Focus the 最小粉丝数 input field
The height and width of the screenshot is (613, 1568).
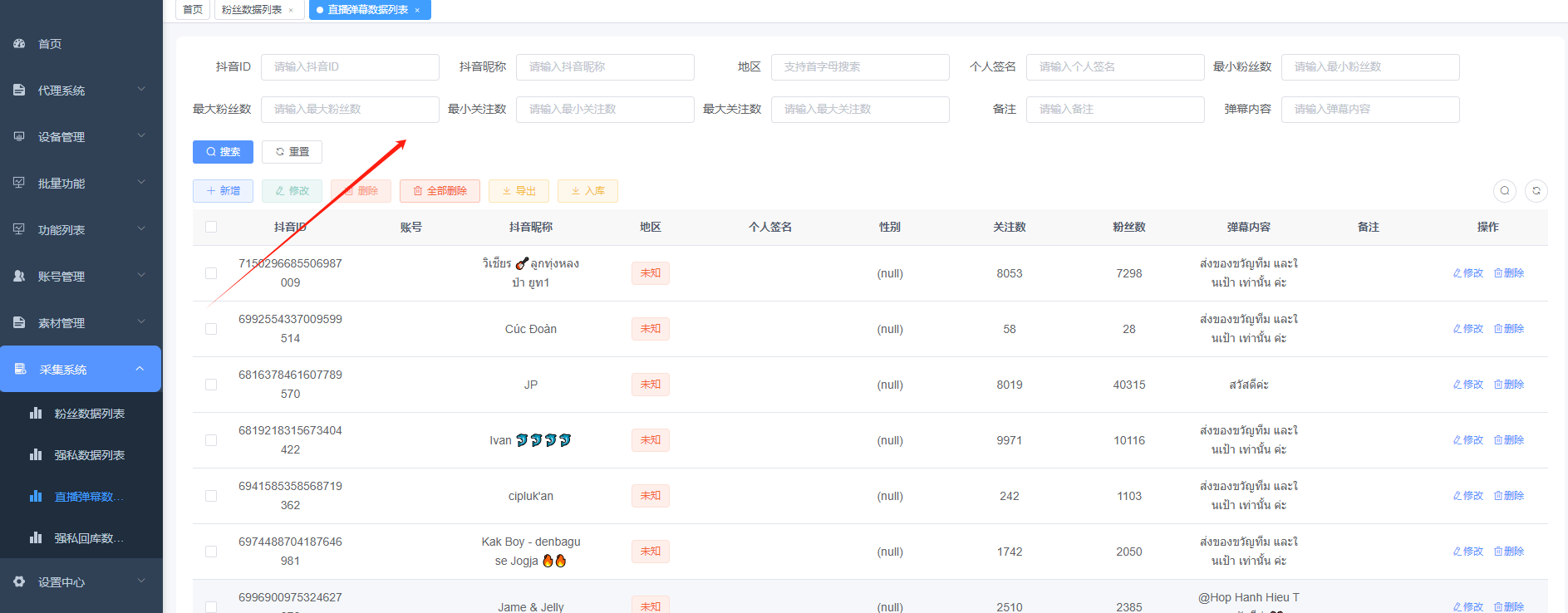coord(1370,67)
